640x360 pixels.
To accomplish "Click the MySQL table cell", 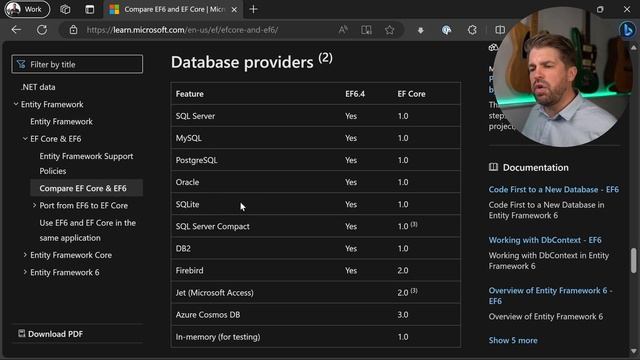I will tap(189, 138).
